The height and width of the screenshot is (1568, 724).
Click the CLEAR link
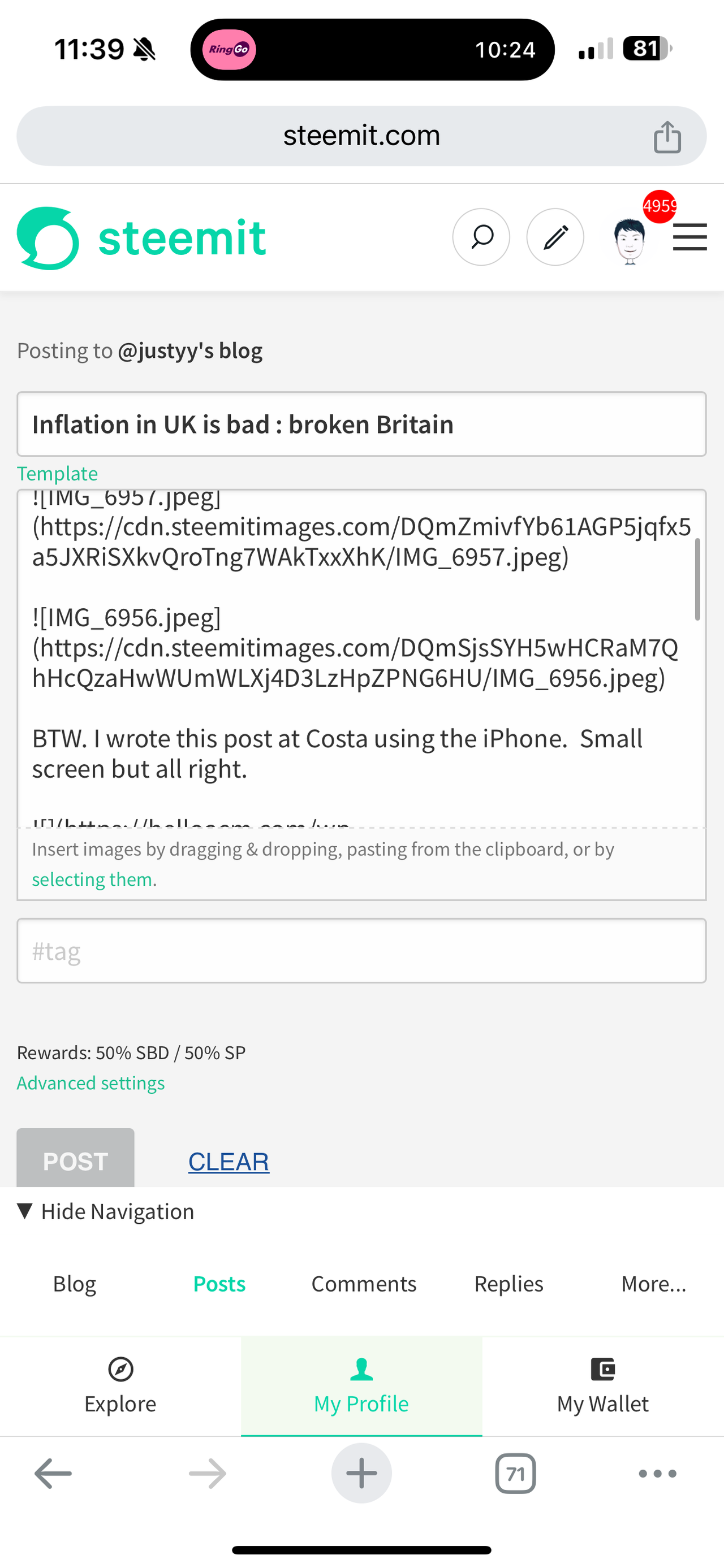point(229,1162)
